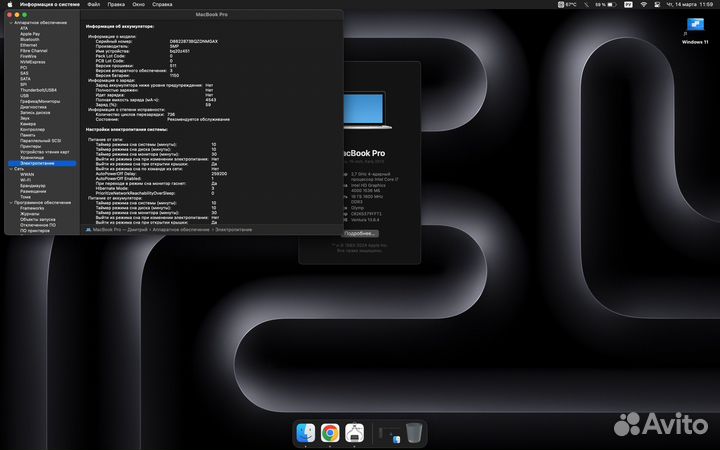Select Fibre Channel in the sidebar

click(34, 51)
